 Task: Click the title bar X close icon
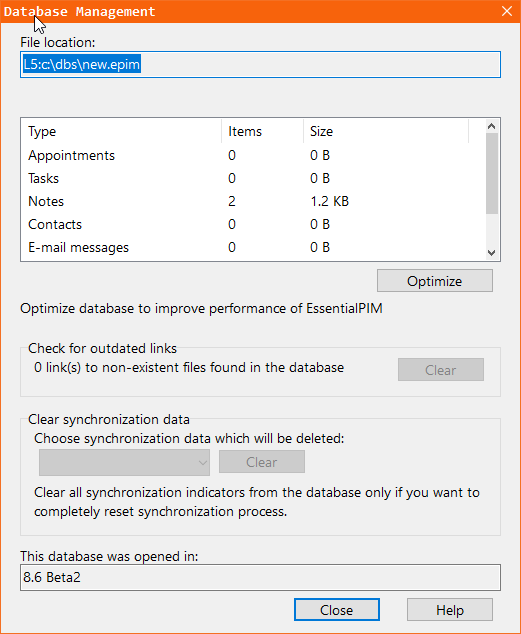pos(507,11)
